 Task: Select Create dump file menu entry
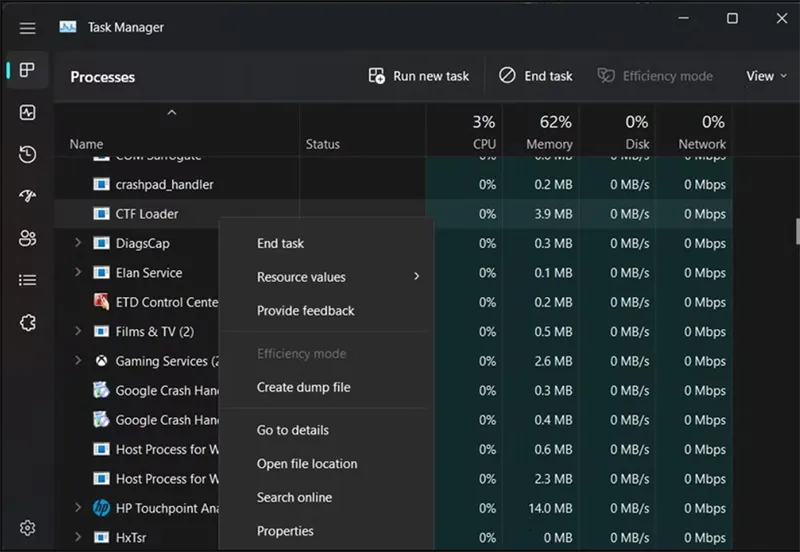[303, 387]
